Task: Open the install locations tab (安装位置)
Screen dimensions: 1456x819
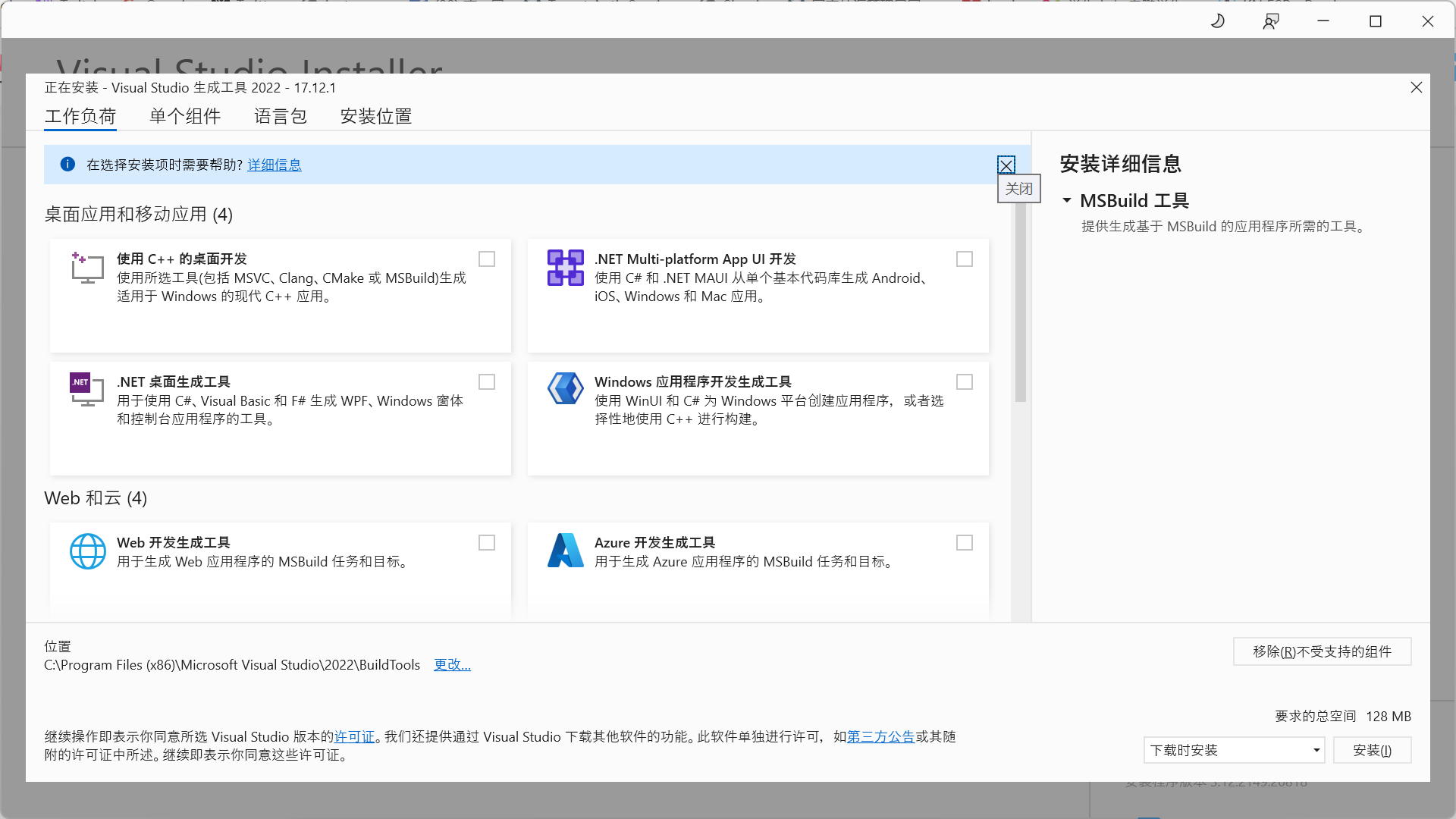Action: point(376,117)
